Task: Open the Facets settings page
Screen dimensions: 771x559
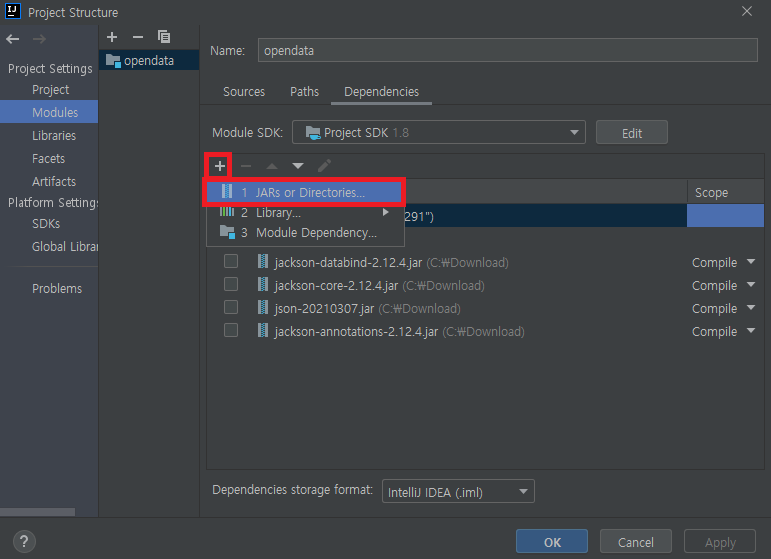Action: tap(48, 159)
